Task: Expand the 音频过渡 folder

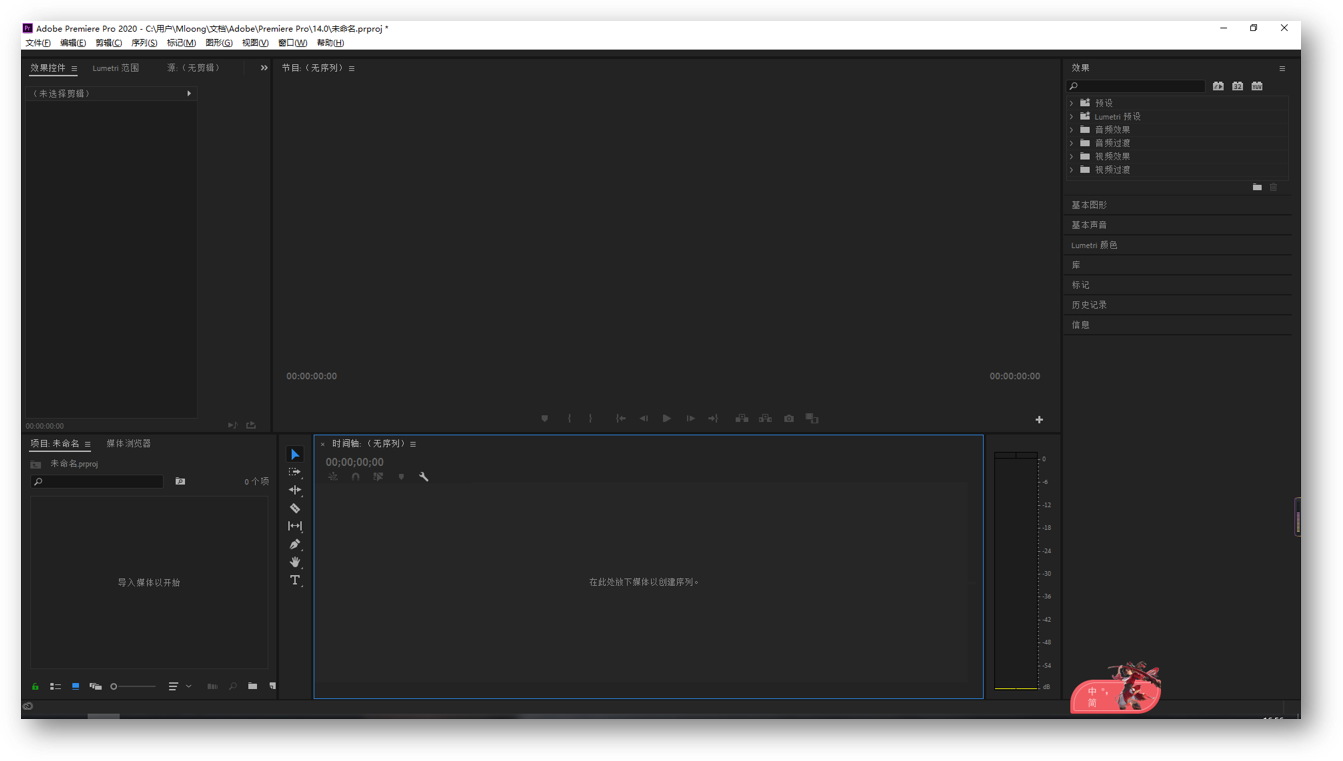Action: click(1072, 143)
